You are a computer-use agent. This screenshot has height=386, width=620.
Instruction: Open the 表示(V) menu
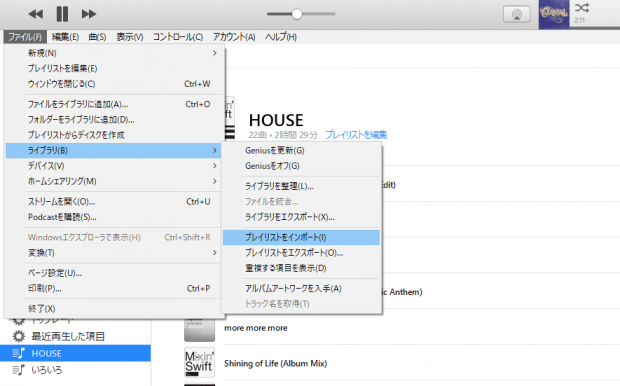pos(129,37)
